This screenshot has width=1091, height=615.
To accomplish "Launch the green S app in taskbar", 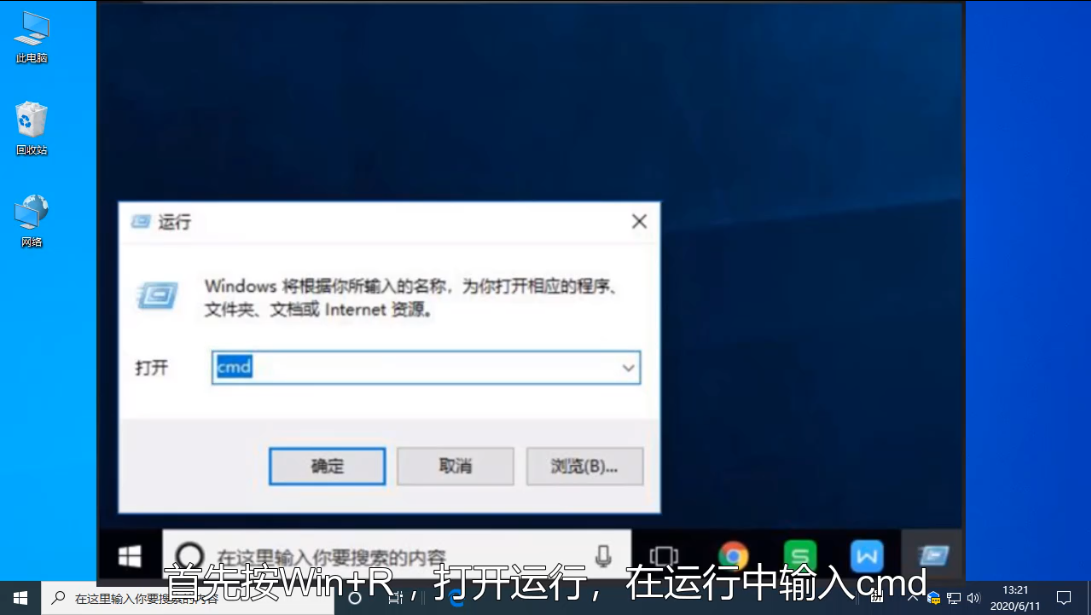I will click(799, 555).
